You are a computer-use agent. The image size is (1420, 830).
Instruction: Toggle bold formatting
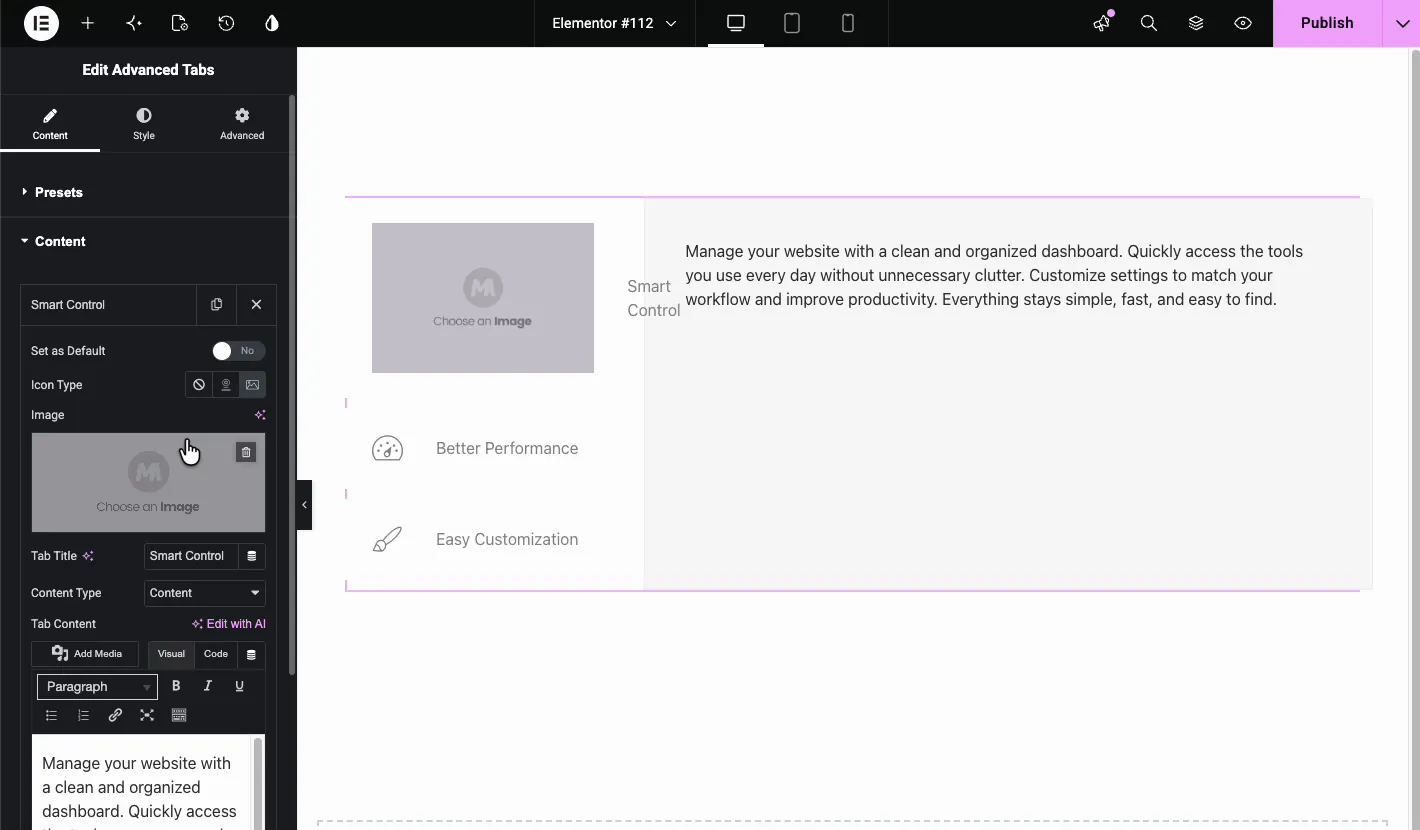[176, 686]
